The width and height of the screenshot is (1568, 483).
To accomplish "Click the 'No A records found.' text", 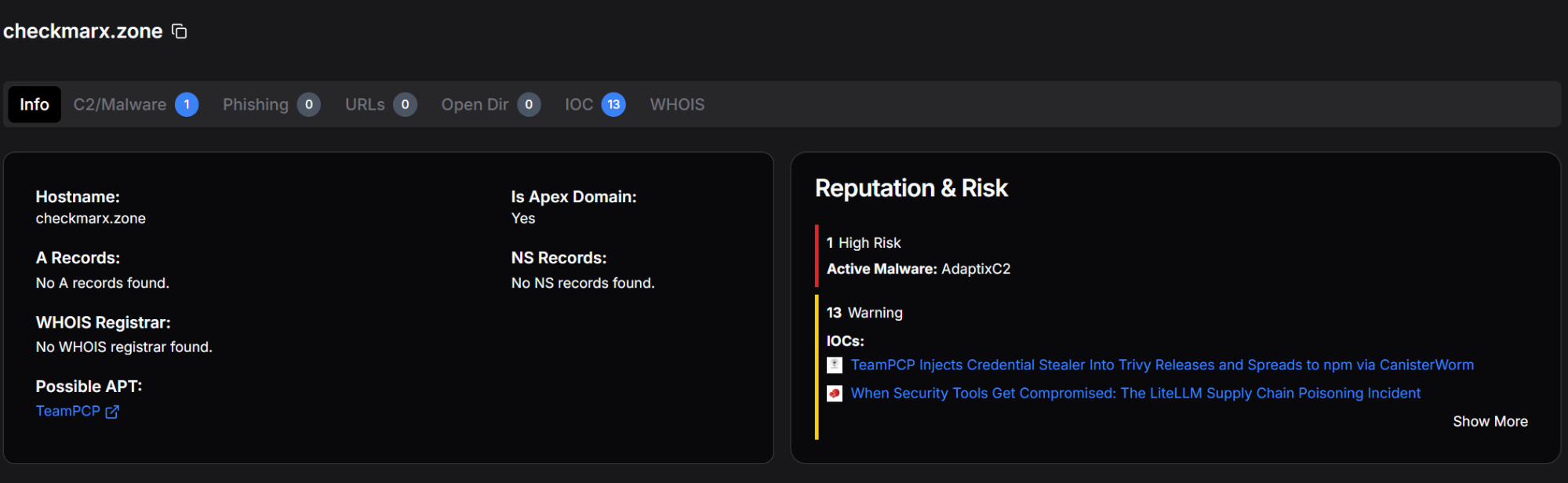I will pyautogui.click(x=103, y=283).
